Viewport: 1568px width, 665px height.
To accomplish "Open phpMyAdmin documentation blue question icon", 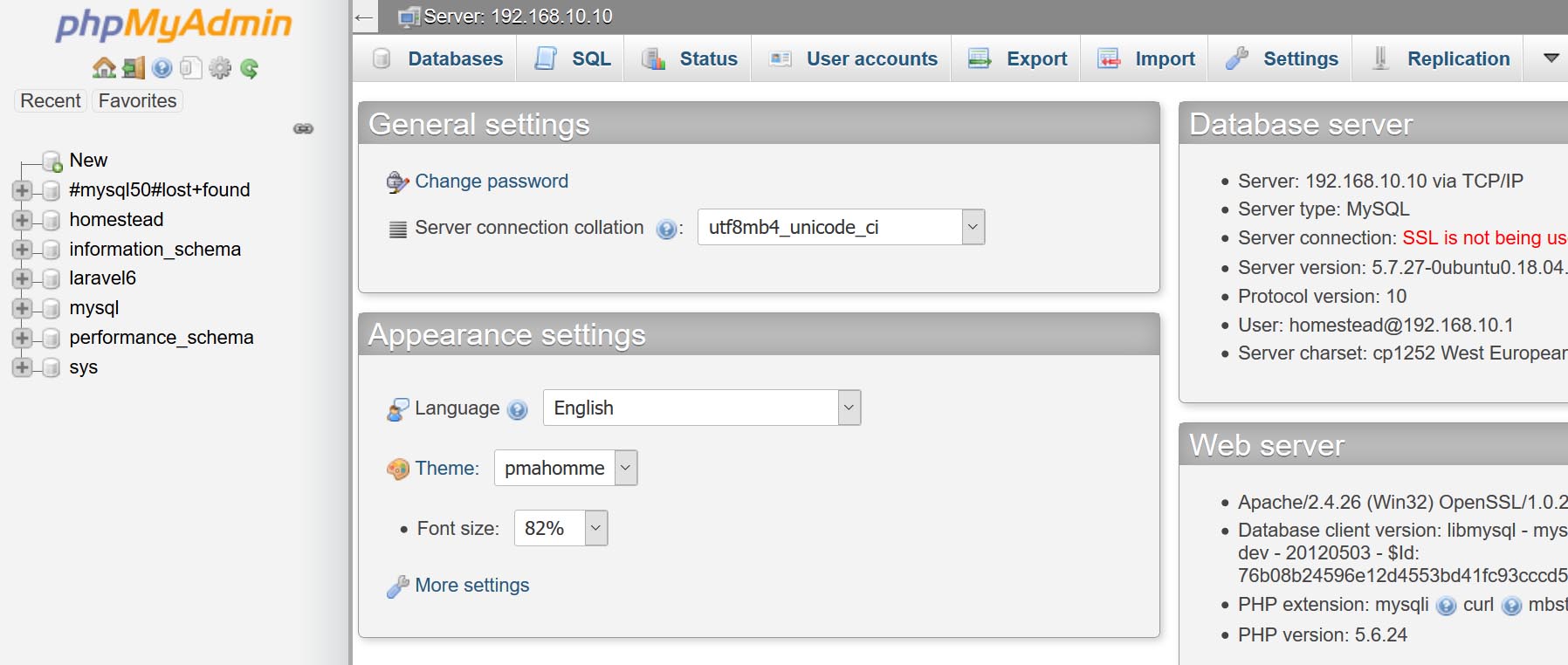I will pos(162,68).
